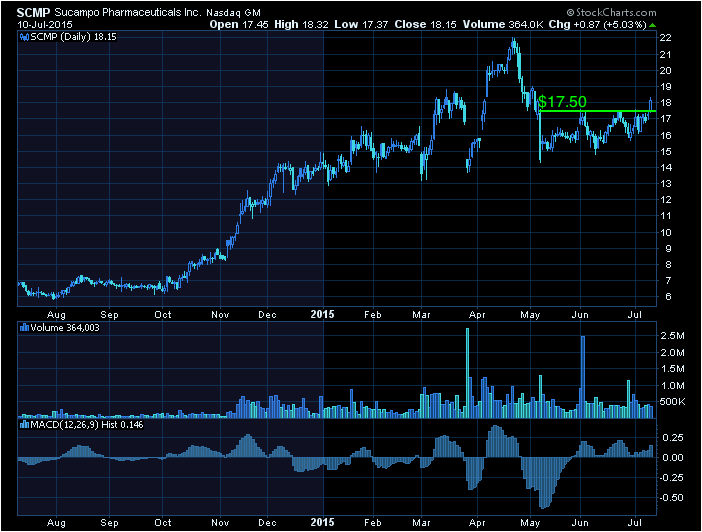Click the 0.00 MACD axis label
Screen dimensions: 702x532
click(672, 458)
